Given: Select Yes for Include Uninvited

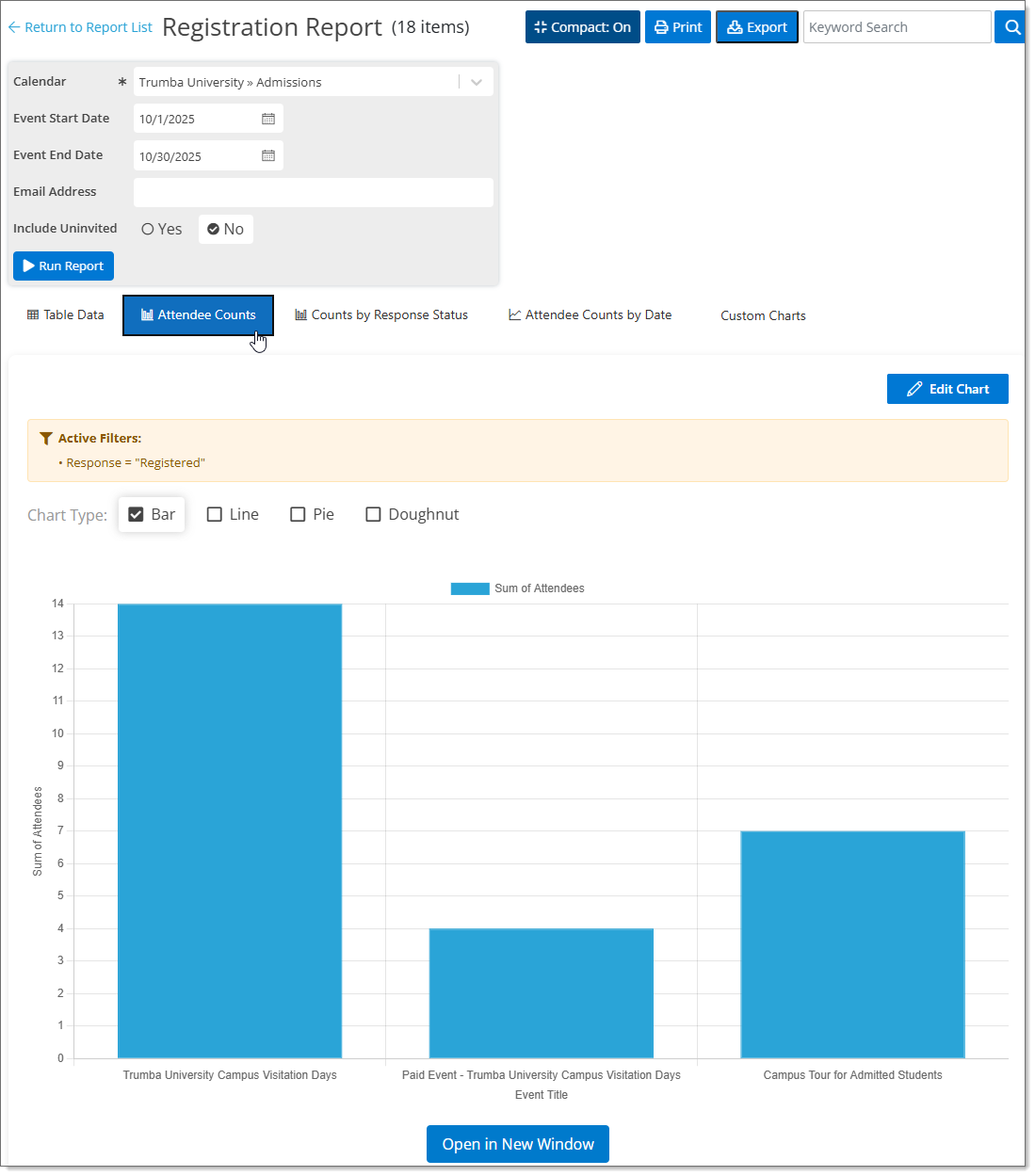Looking at the screenshot, I should click(x=148, y=229).
